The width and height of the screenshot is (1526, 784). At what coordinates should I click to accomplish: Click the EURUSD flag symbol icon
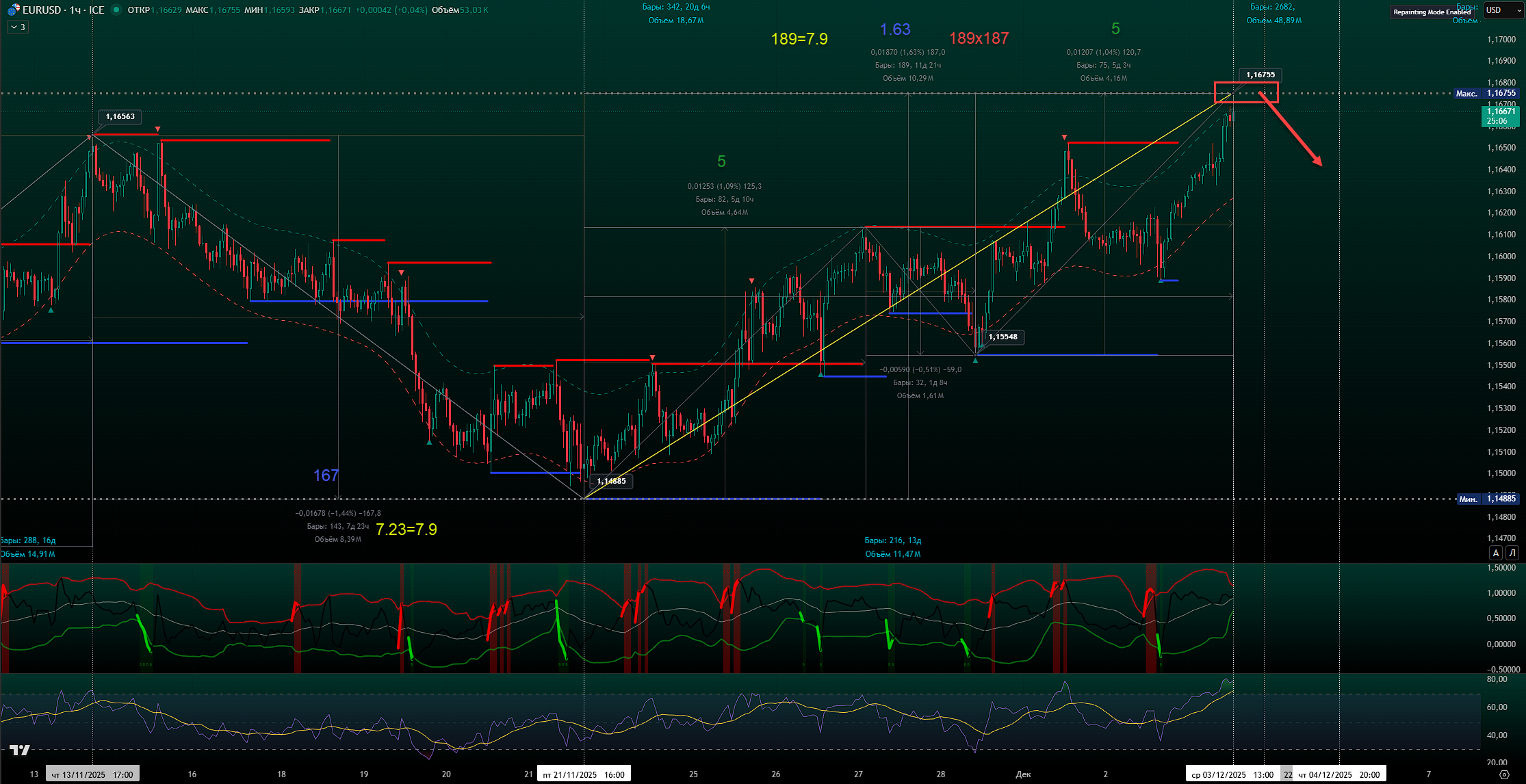[x=13, y=10]
